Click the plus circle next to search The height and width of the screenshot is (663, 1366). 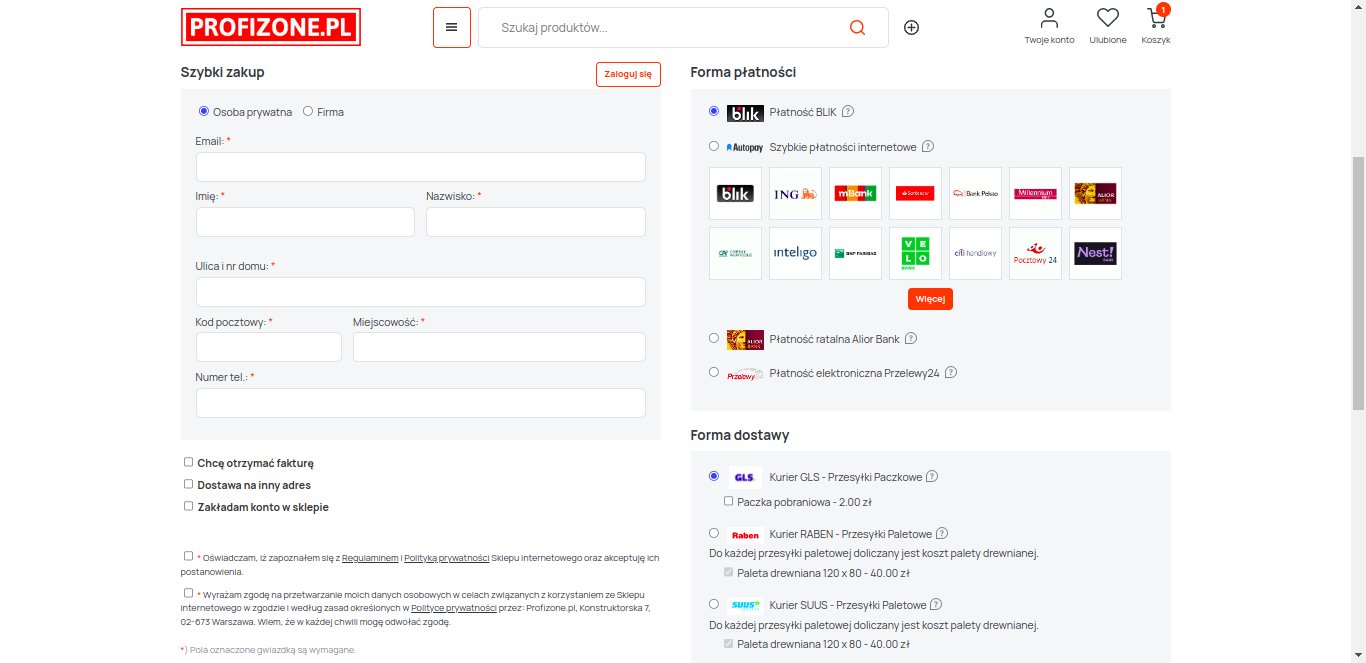[x=911, y=27]
